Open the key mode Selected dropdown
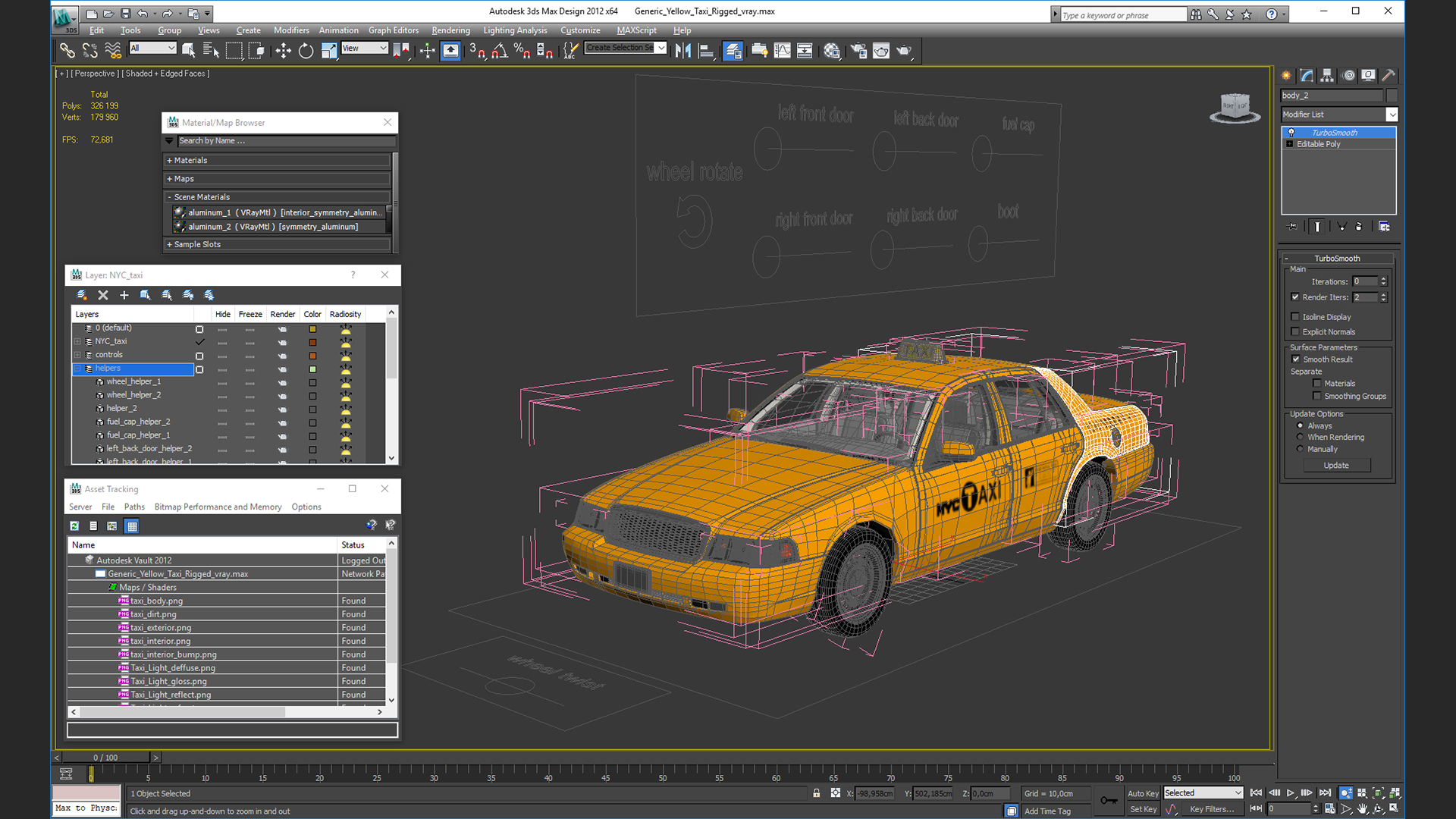This screenshot has width=1456, height=819. coord(1203,793)
